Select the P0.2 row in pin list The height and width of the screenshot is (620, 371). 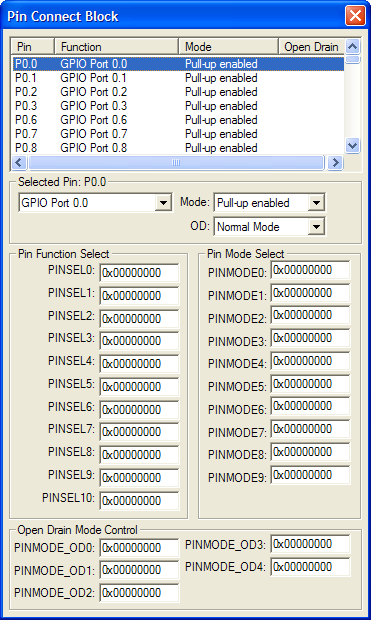(178, 92)
